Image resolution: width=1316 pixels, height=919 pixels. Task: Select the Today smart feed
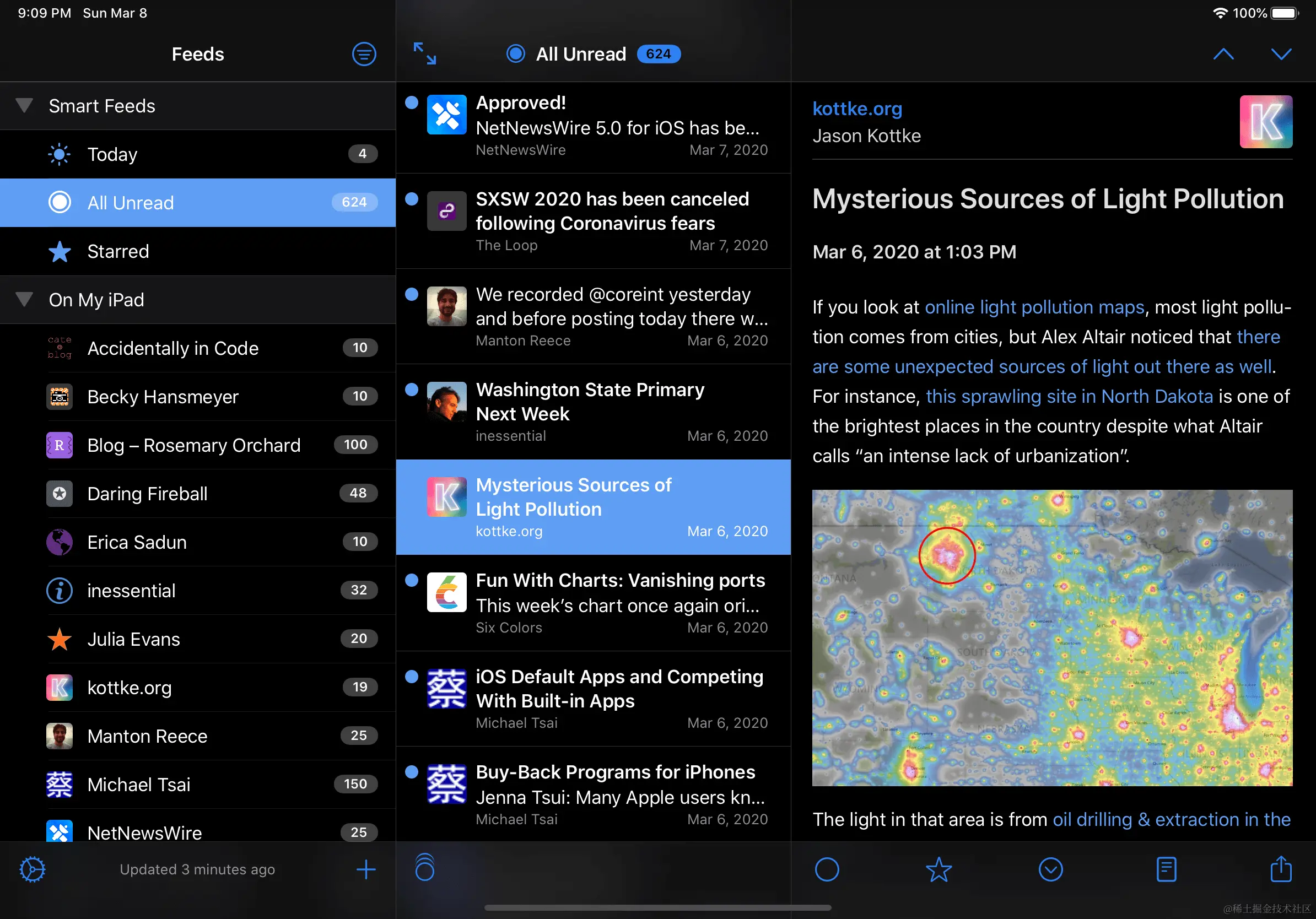(x=198, y=154)
